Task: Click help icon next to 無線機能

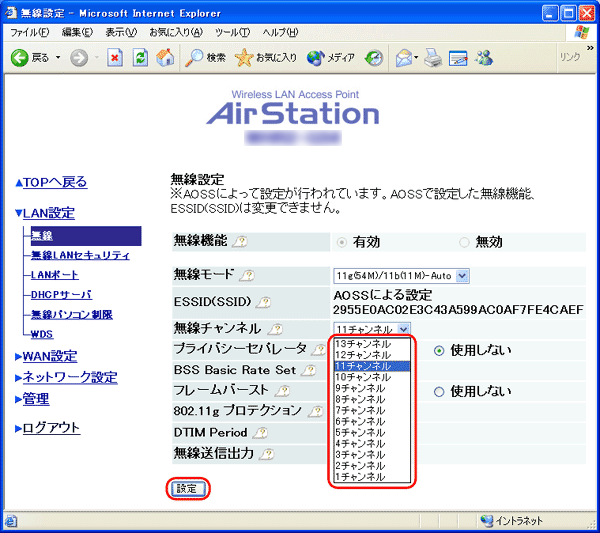Action: click(x=240, y=242)
